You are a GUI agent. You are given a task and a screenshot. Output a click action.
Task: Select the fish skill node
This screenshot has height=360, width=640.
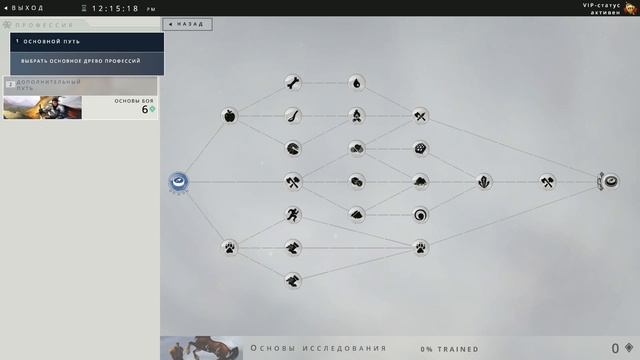click(293, 149)
